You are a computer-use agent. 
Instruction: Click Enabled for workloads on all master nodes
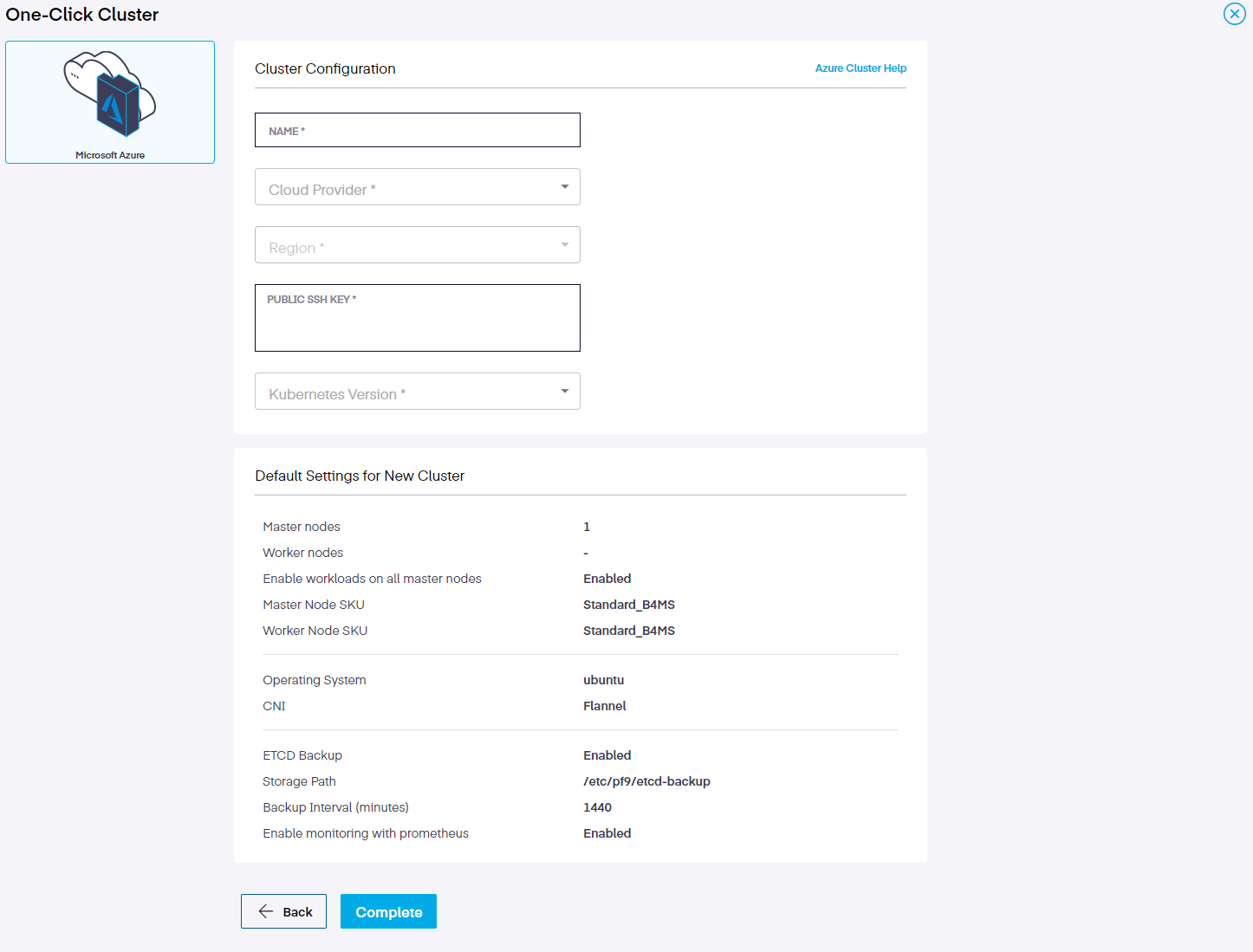pos(607,578)
